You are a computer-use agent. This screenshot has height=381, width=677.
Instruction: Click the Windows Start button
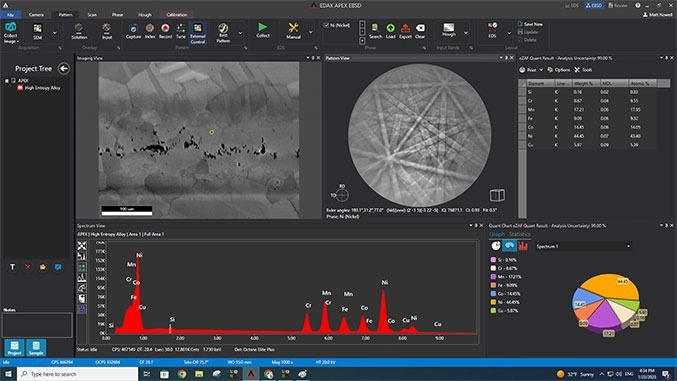(x=8, y=374)
